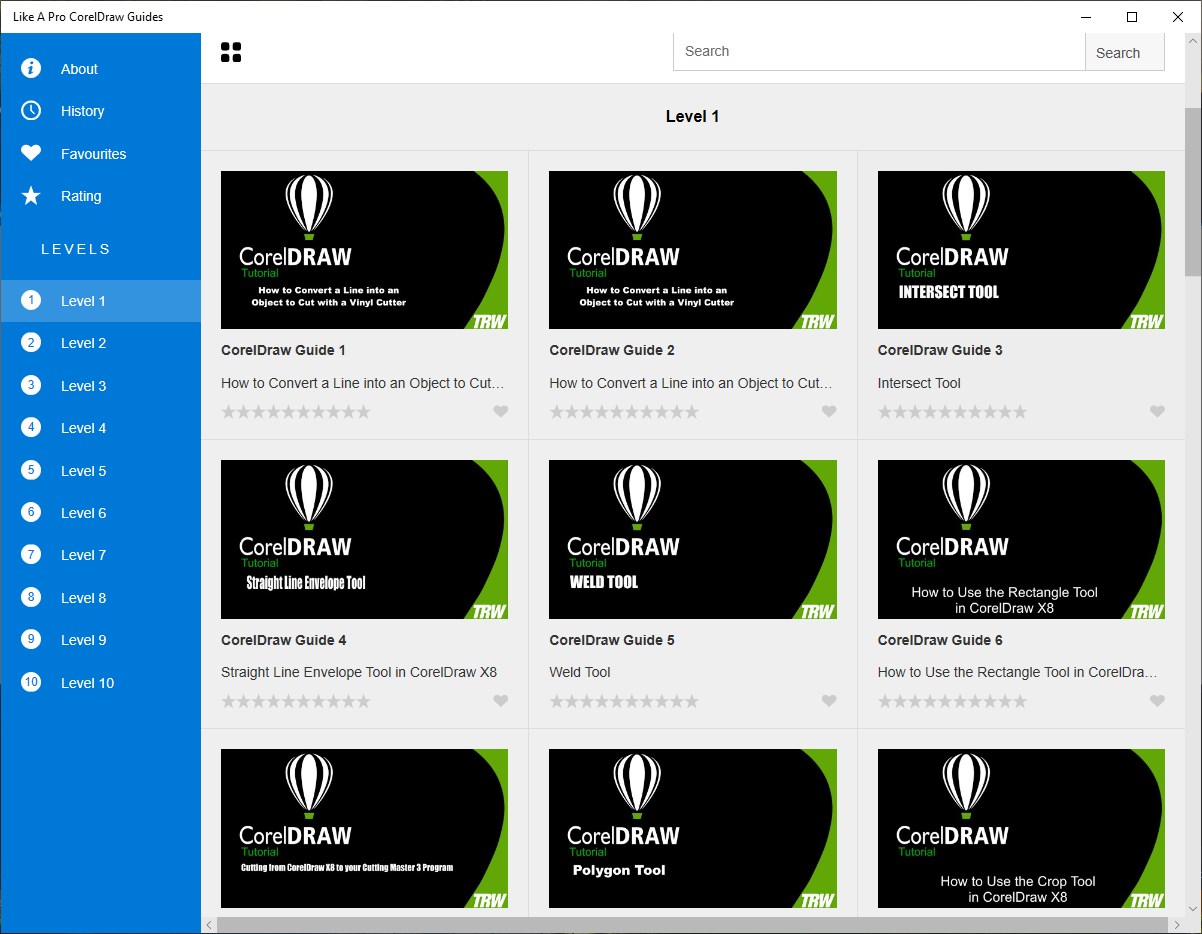Click the Rating star icon in sidebar
The image size is (1202, 934).
coord(31,196)
